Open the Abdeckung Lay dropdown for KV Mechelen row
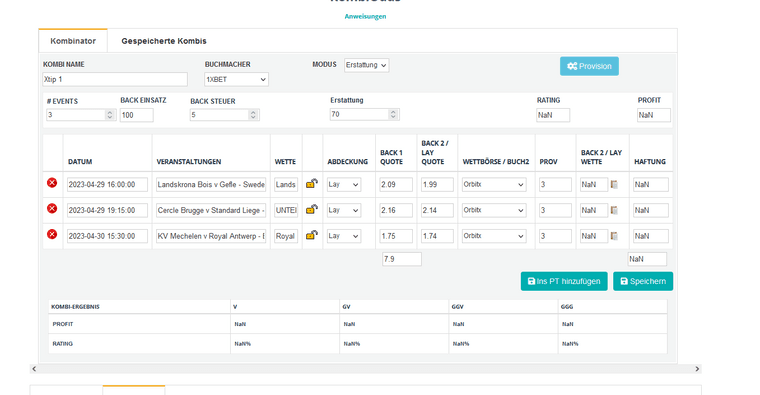The image size is (760, 395). click(344, 236)
